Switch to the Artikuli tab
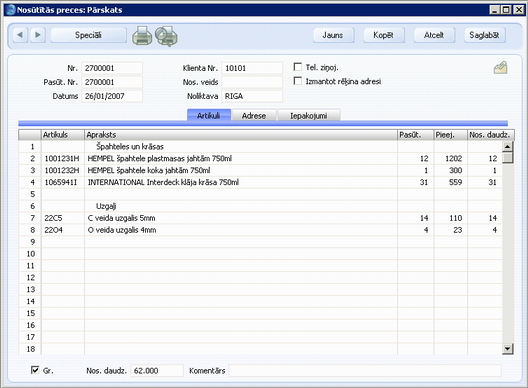528x388 pixels. pos(209,115)
